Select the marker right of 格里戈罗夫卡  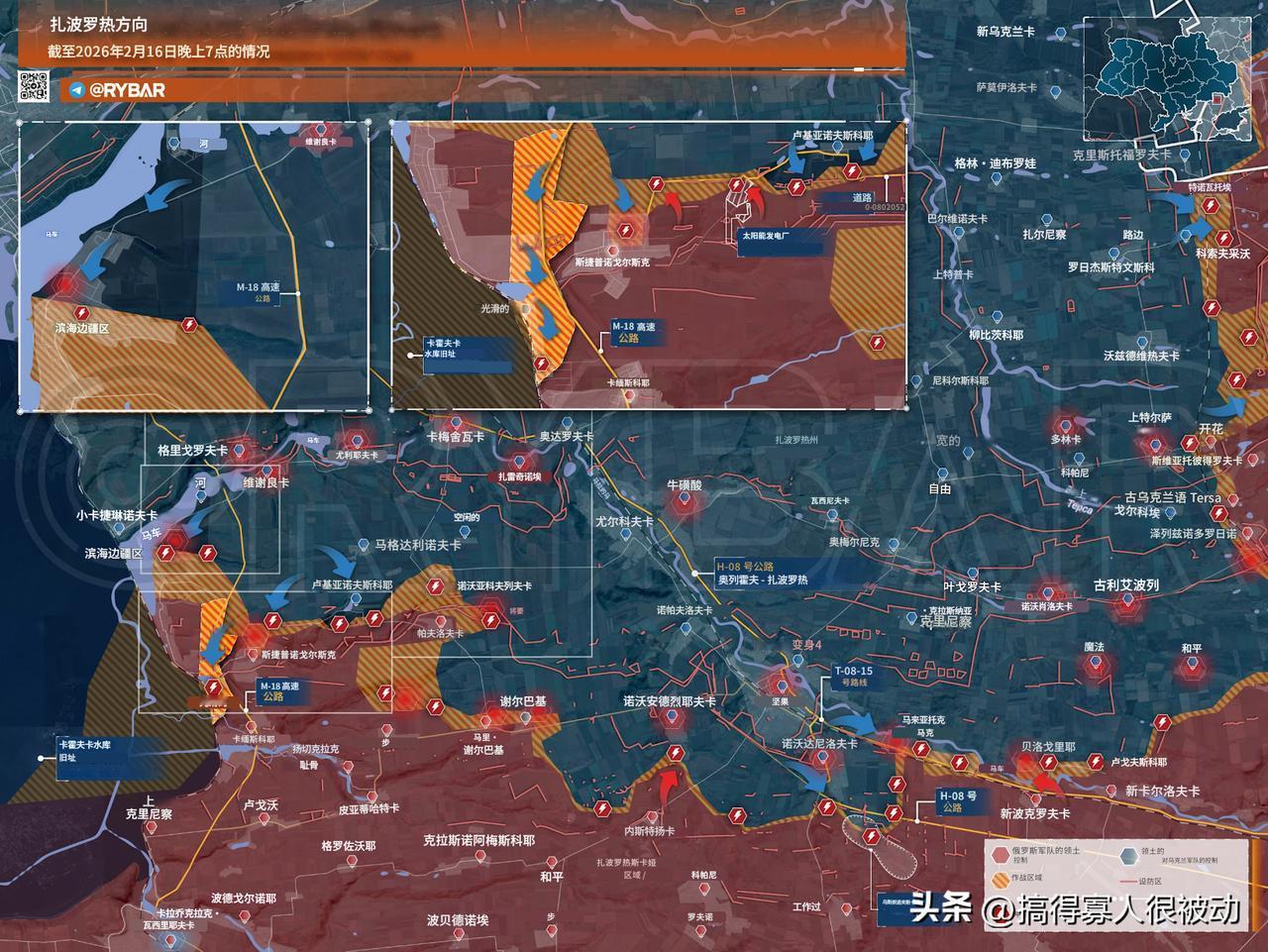tap(239, 449)
